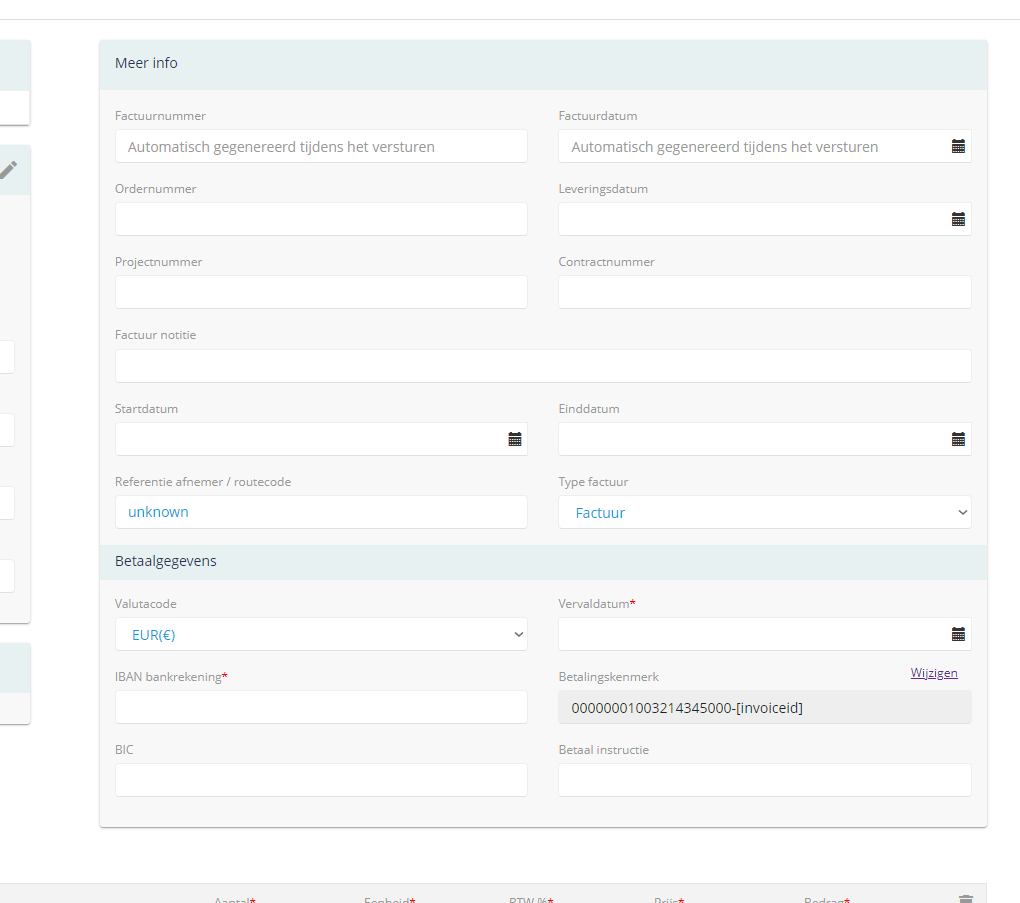Click the Referentie afnemer / routecode field
This screenshot has width=1020, height=903.
321,512
